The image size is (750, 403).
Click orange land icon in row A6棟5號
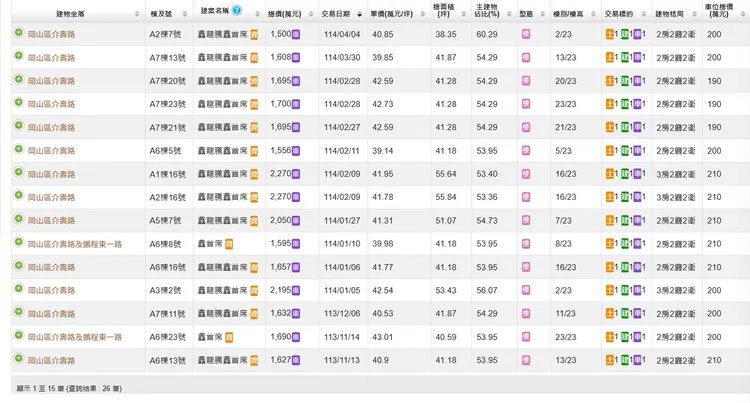point(610,151)
